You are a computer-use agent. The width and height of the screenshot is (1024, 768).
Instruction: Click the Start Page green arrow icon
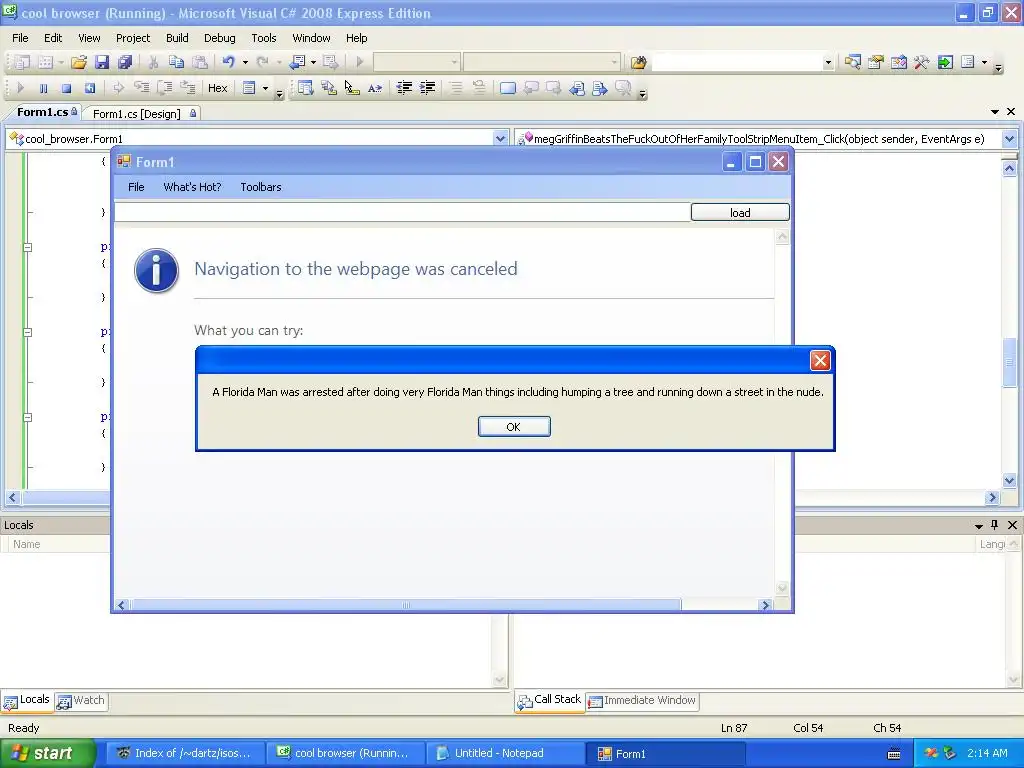click(945, 62)
